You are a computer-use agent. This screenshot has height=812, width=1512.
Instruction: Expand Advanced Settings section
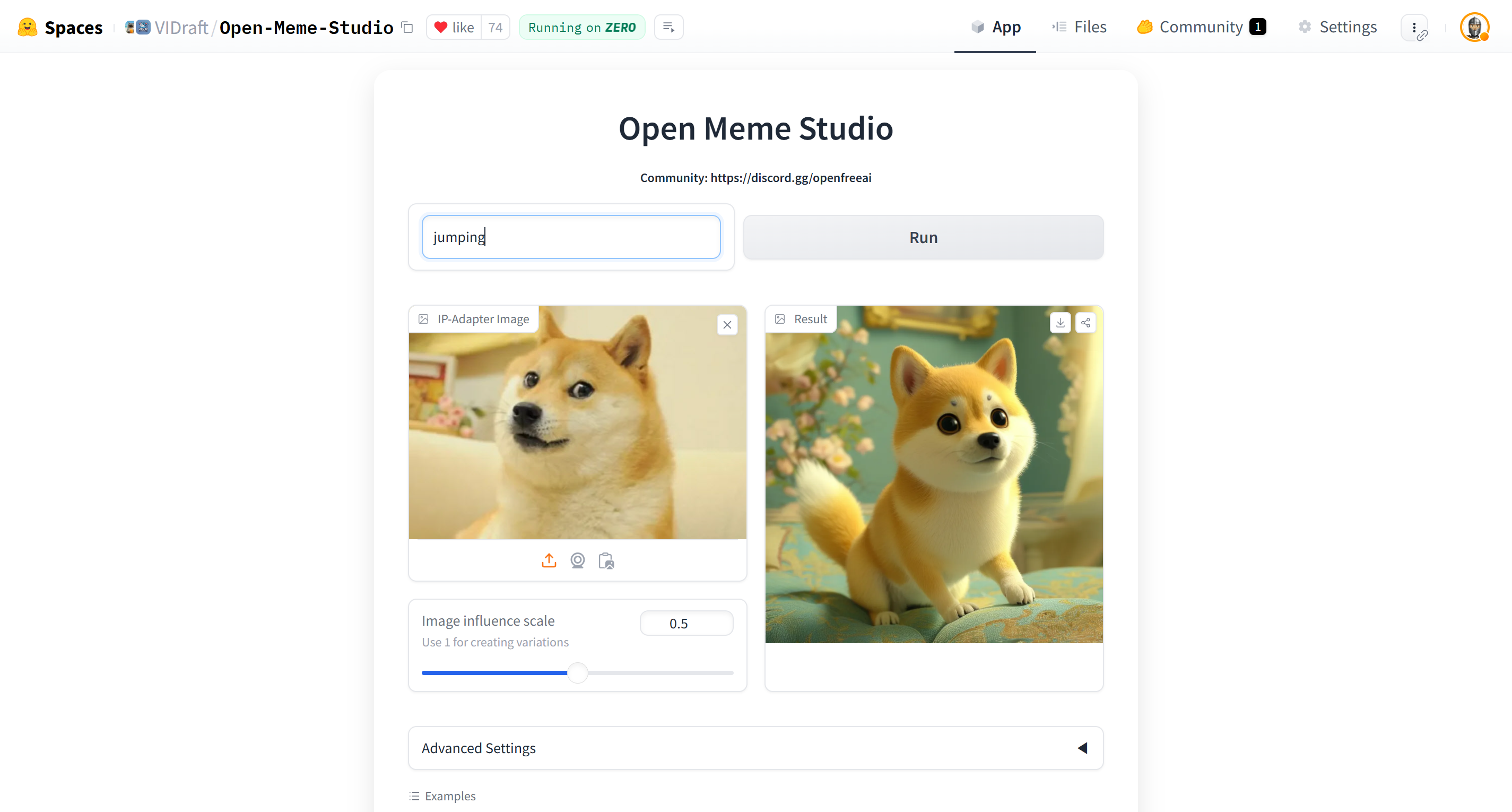click(x=479, y=748)
